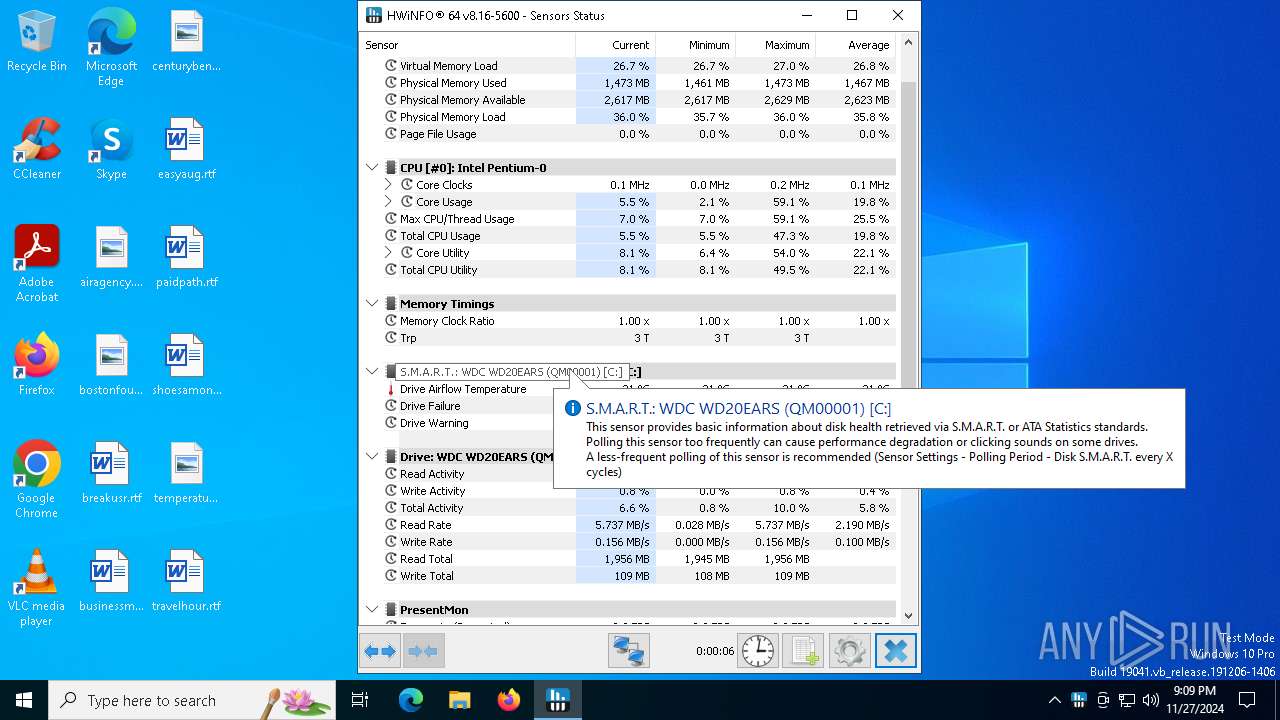1280x720 pixels.
Task: Show hidden icons in system tray
Action: coord(1054,700)
